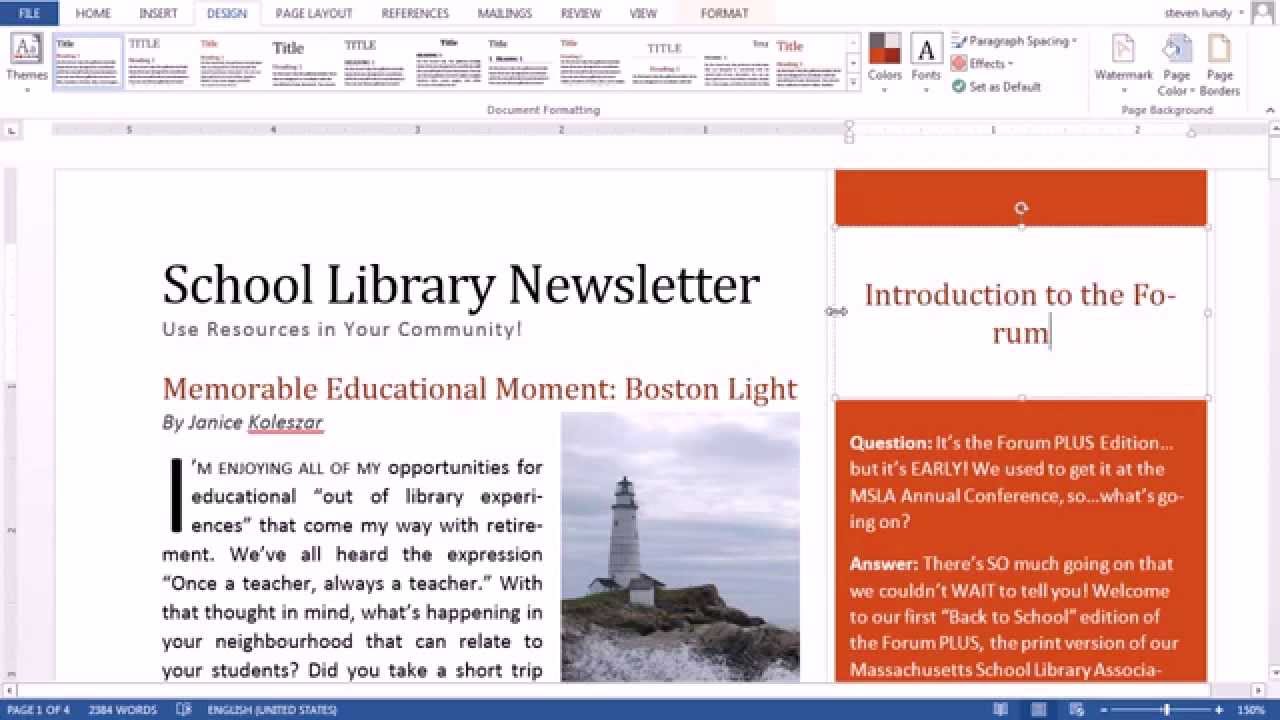Expand the full style set gallery
Viewport: 1280px width, 720px height.
(x=853, y=82)
